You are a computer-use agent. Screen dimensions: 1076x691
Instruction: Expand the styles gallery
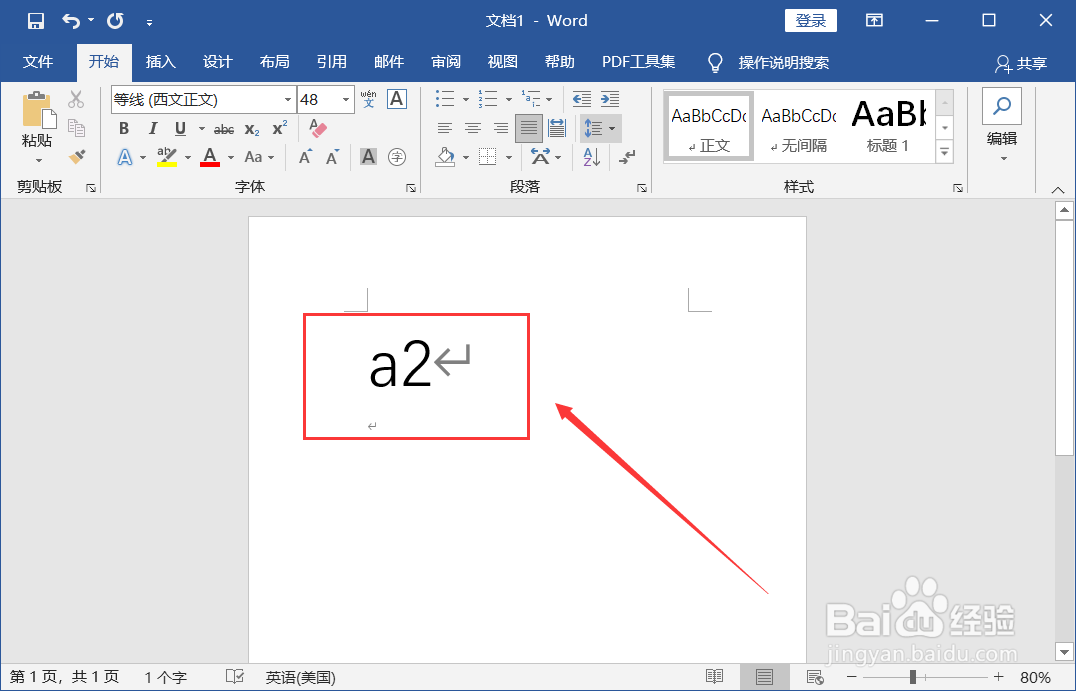click(x=945, y=152)
